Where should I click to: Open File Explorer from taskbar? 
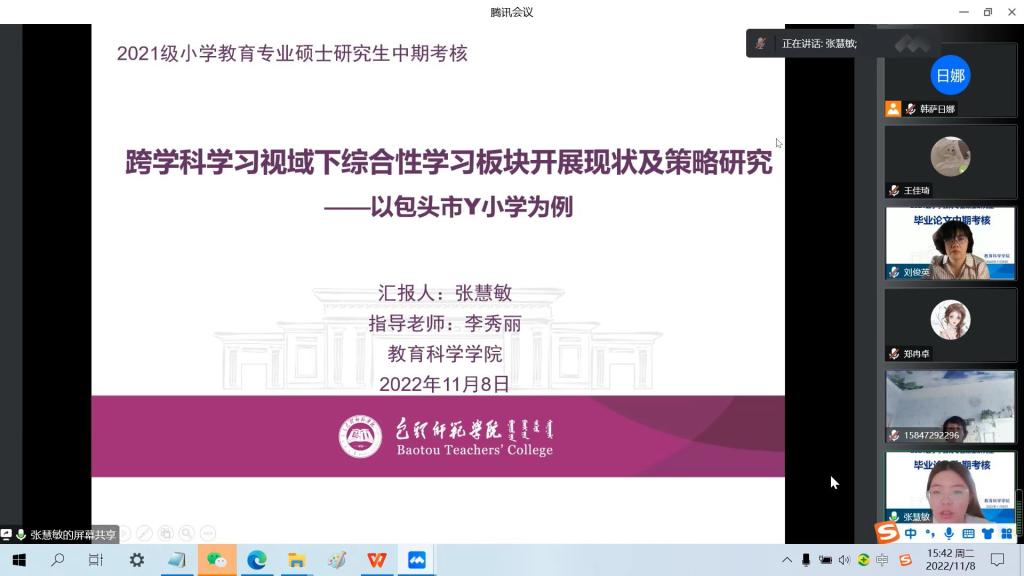click(x=297, y=560)
